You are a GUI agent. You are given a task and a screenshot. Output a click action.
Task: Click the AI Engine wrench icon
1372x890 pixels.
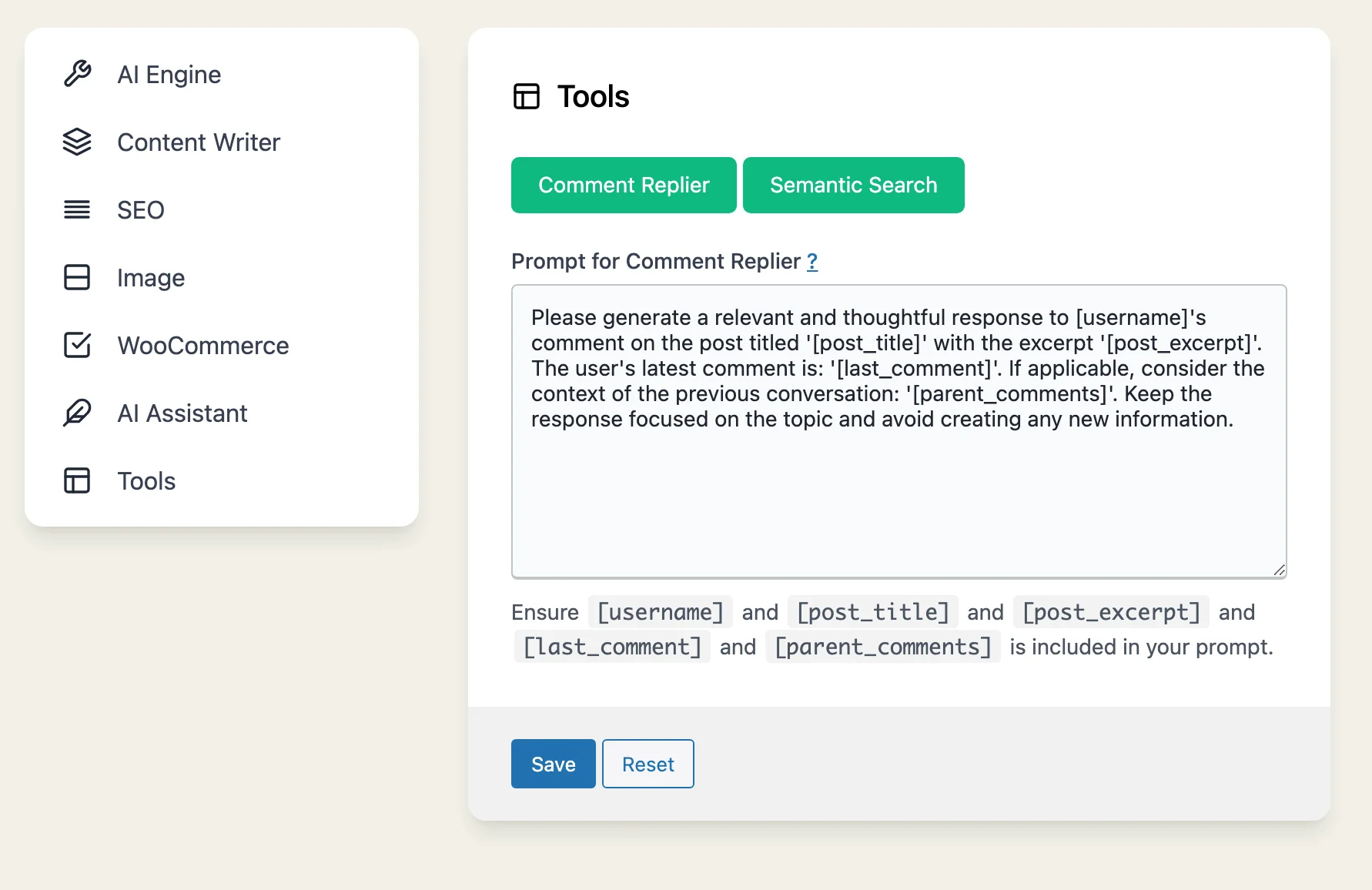coord(77,74)
